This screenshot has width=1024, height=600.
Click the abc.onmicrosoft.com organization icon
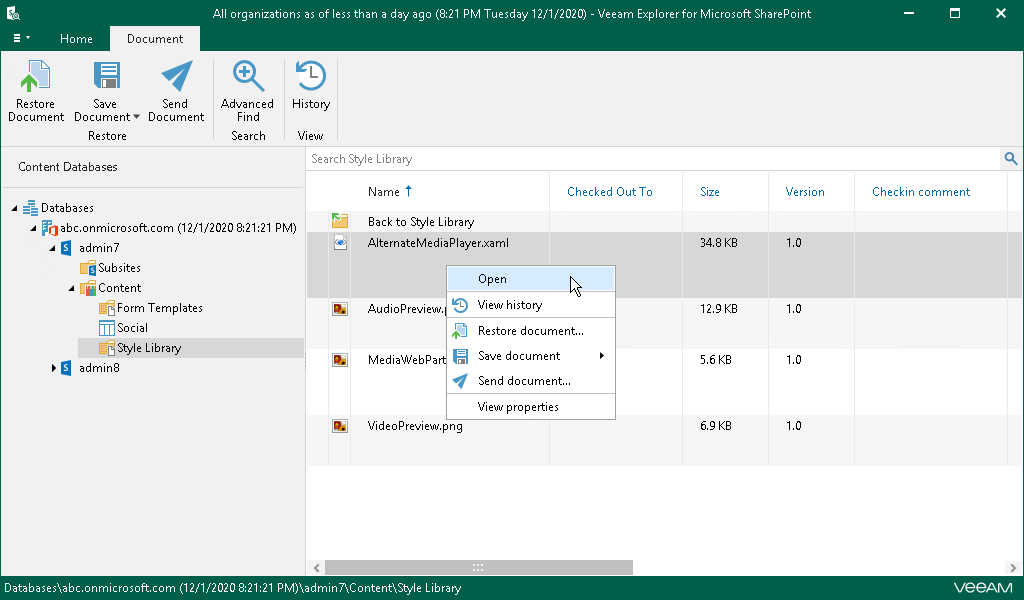pos(50,228)
